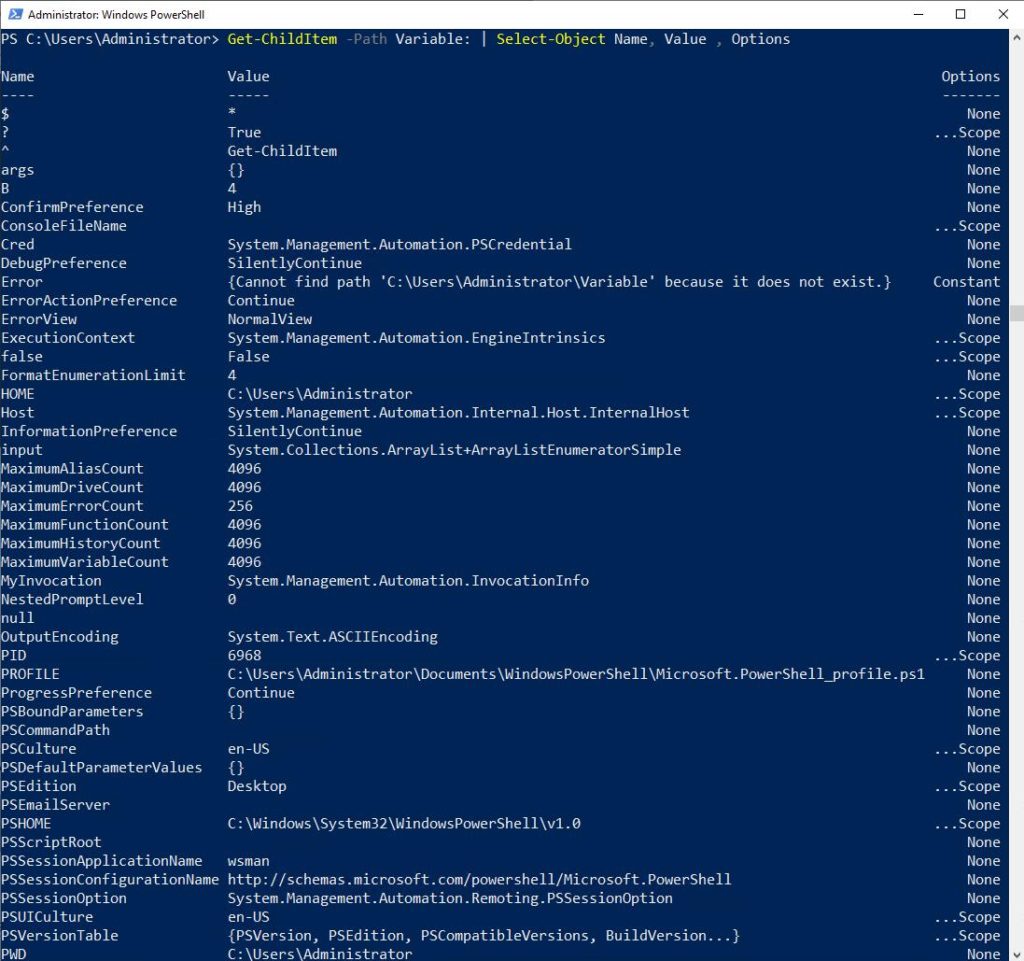Click the "False" value in the false row

pos(248,356)
